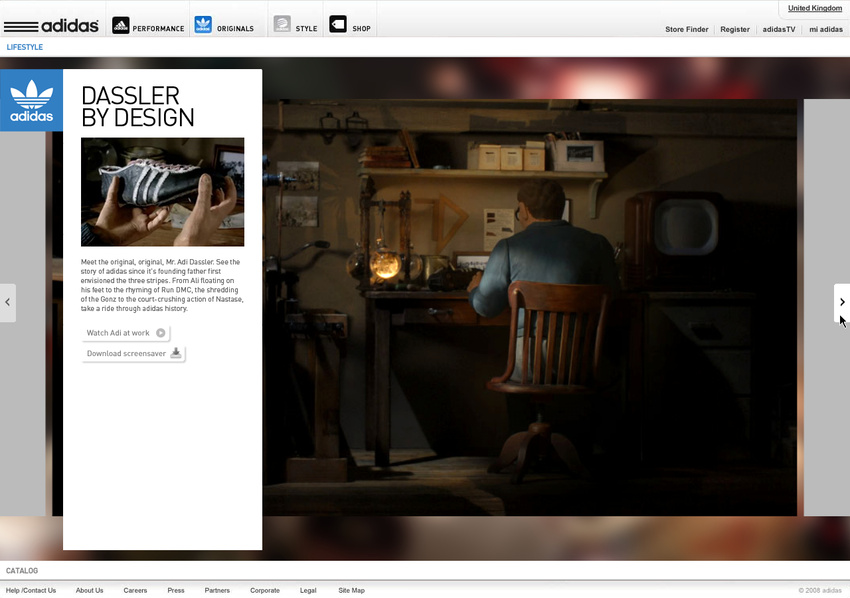Click the blue Originals trefoil icon
Screen dimensions: 850x598
coord(203,24)
